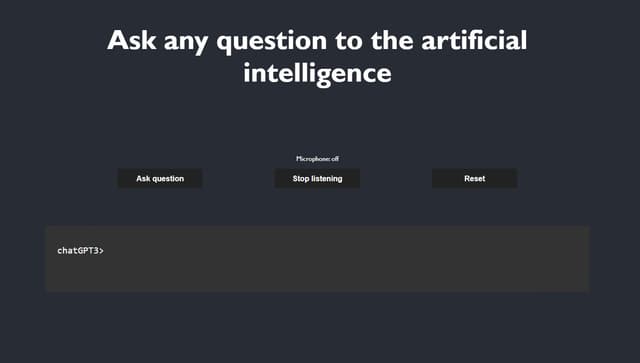Image resolution: width=640 pixels, height=363 pixels.
Task: Start a voice query with Ask question
Action: click(160, 178)
